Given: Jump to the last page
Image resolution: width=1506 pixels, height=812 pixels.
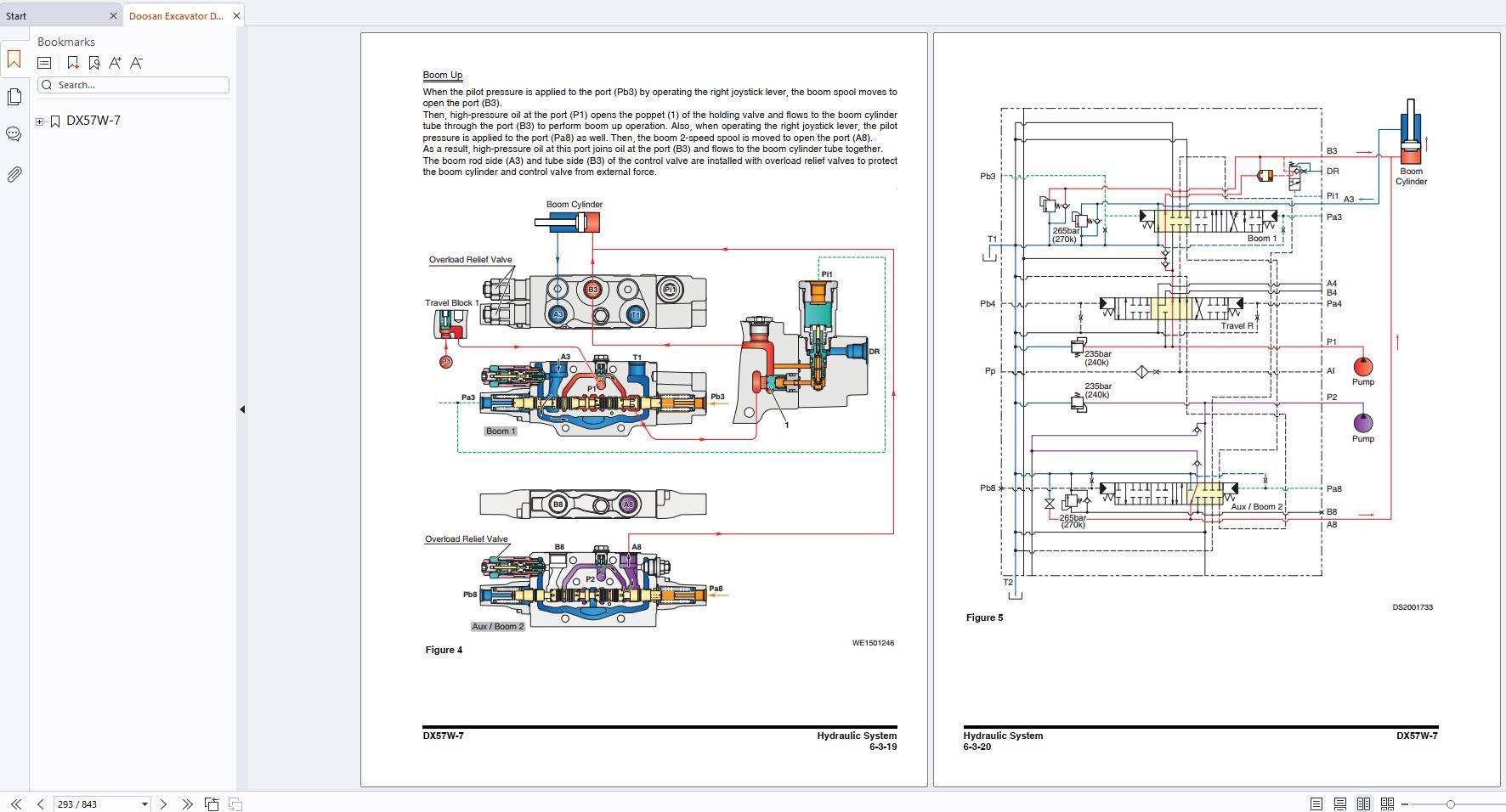Looking at the screenshot, I should pos(187,804).
